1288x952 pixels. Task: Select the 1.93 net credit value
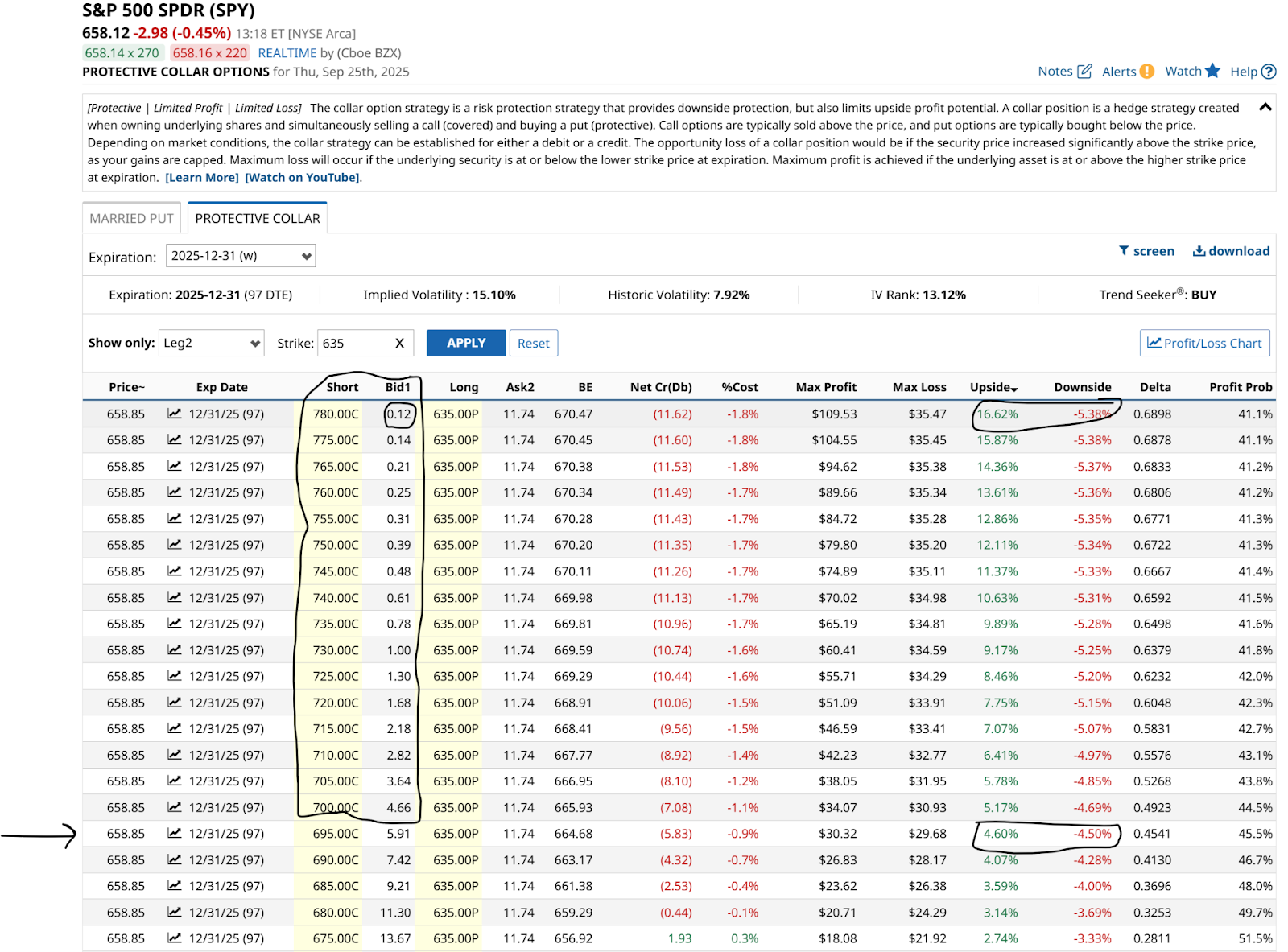coord(679,938)
